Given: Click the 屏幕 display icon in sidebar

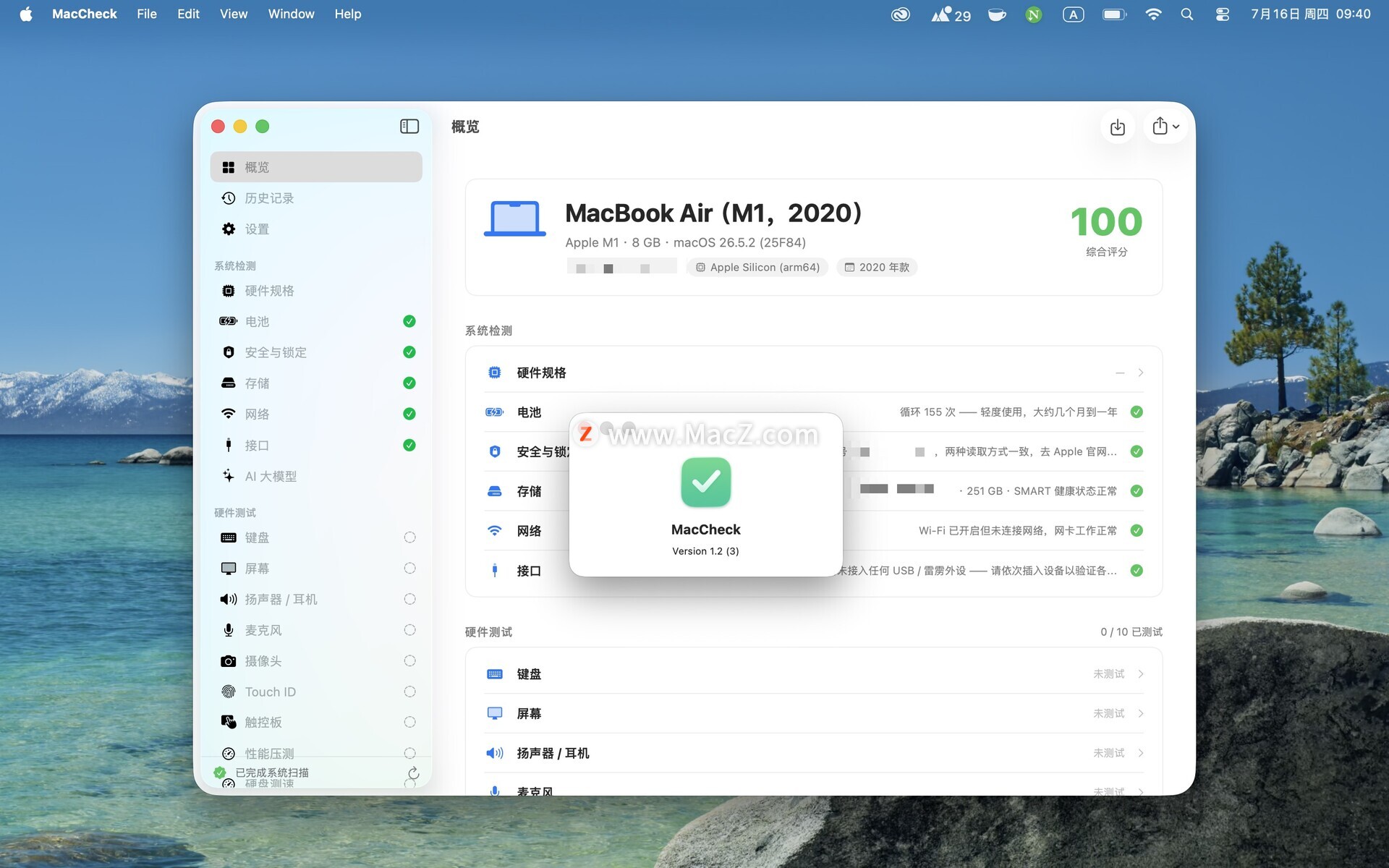Looking at the screenshot, I should click(229, 569).
